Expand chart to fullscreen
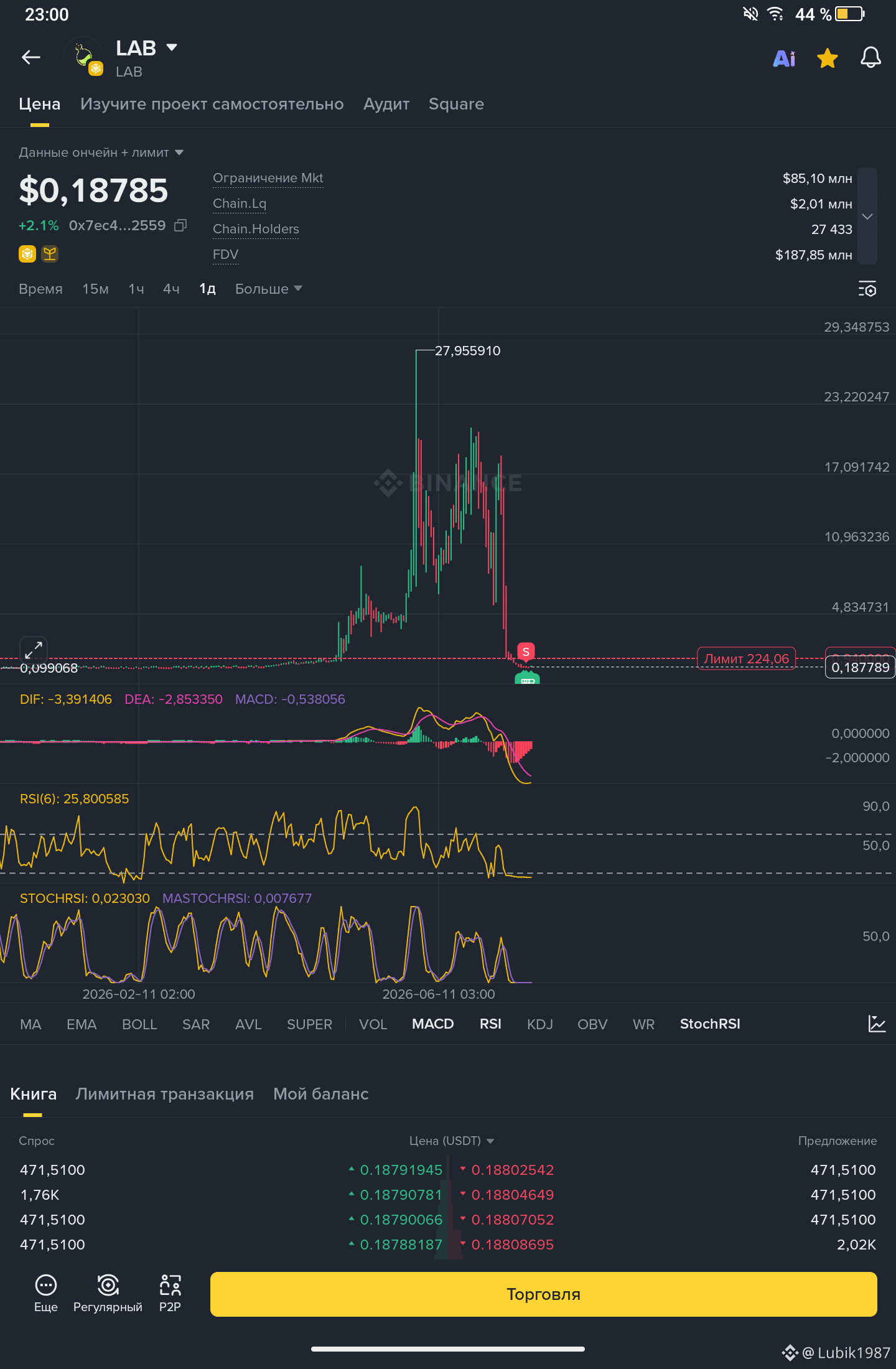This screenshot has height=1369, width=896. pyautogui.click(x=34, y=650)
